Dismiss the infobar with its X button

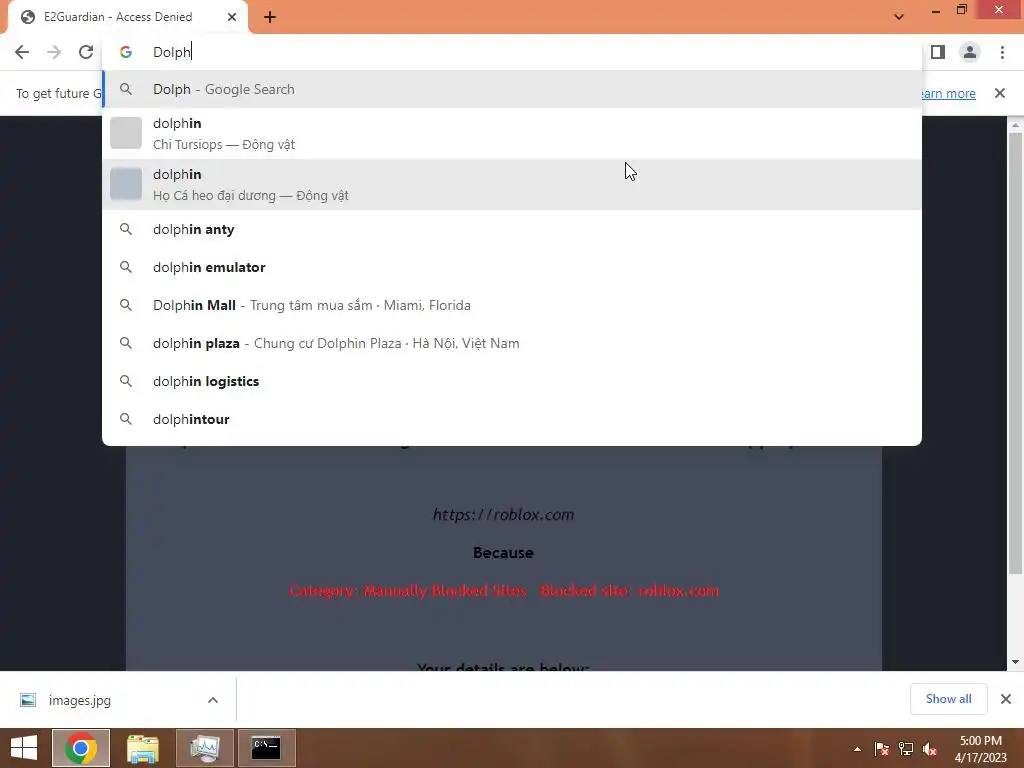point(1000,93)
